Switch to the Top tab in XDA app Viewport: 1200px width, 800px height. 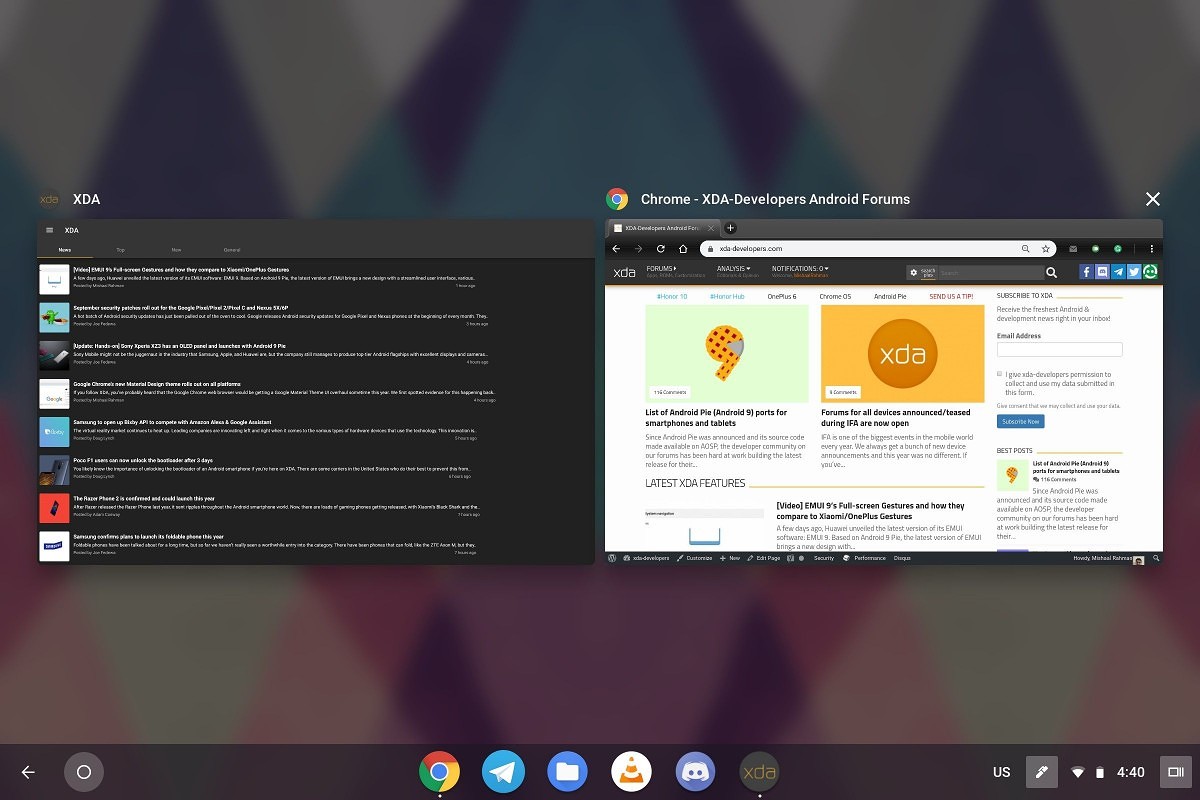pos(120,250)
